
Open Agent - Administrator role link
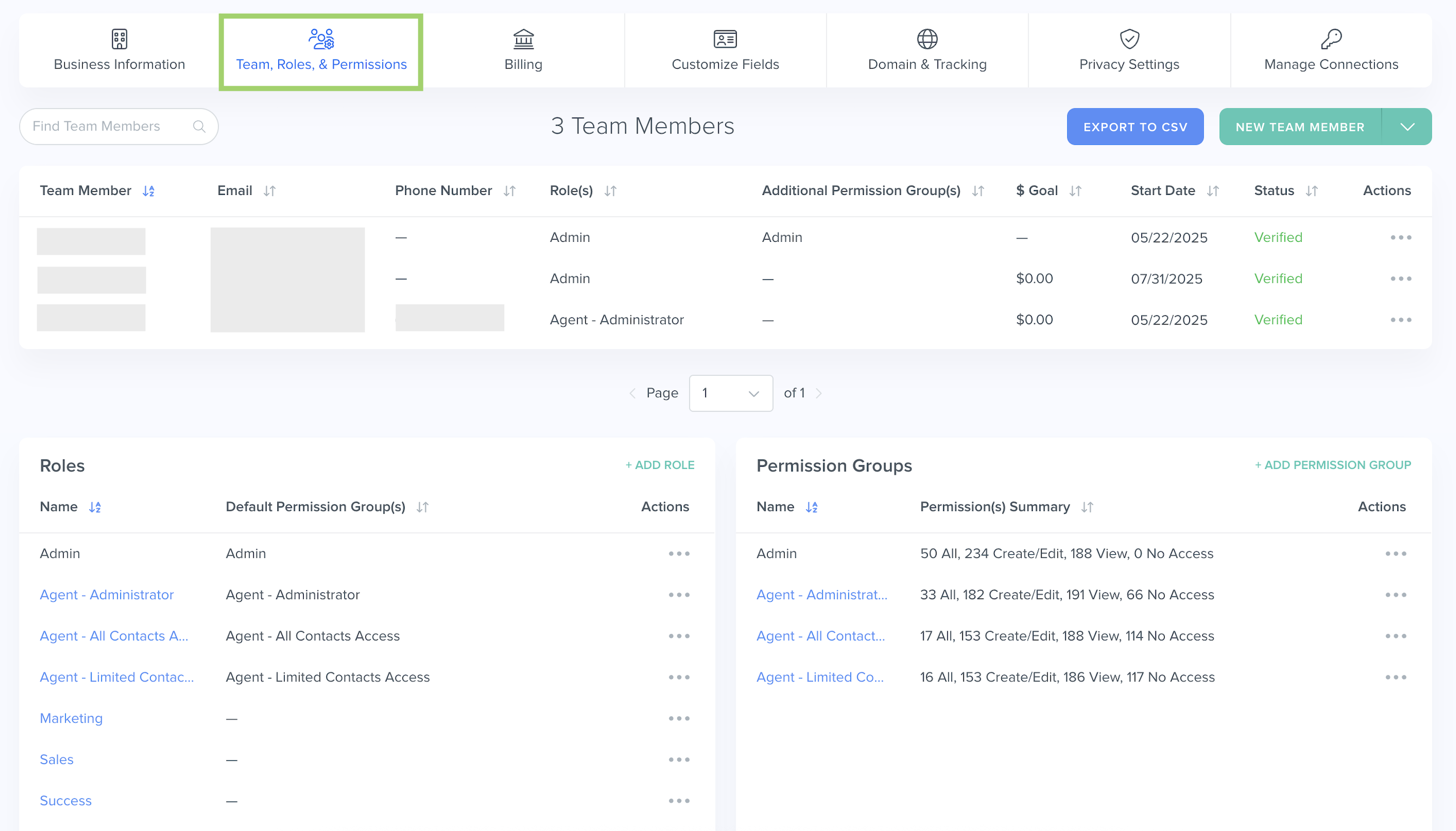(x=107, y=595)
